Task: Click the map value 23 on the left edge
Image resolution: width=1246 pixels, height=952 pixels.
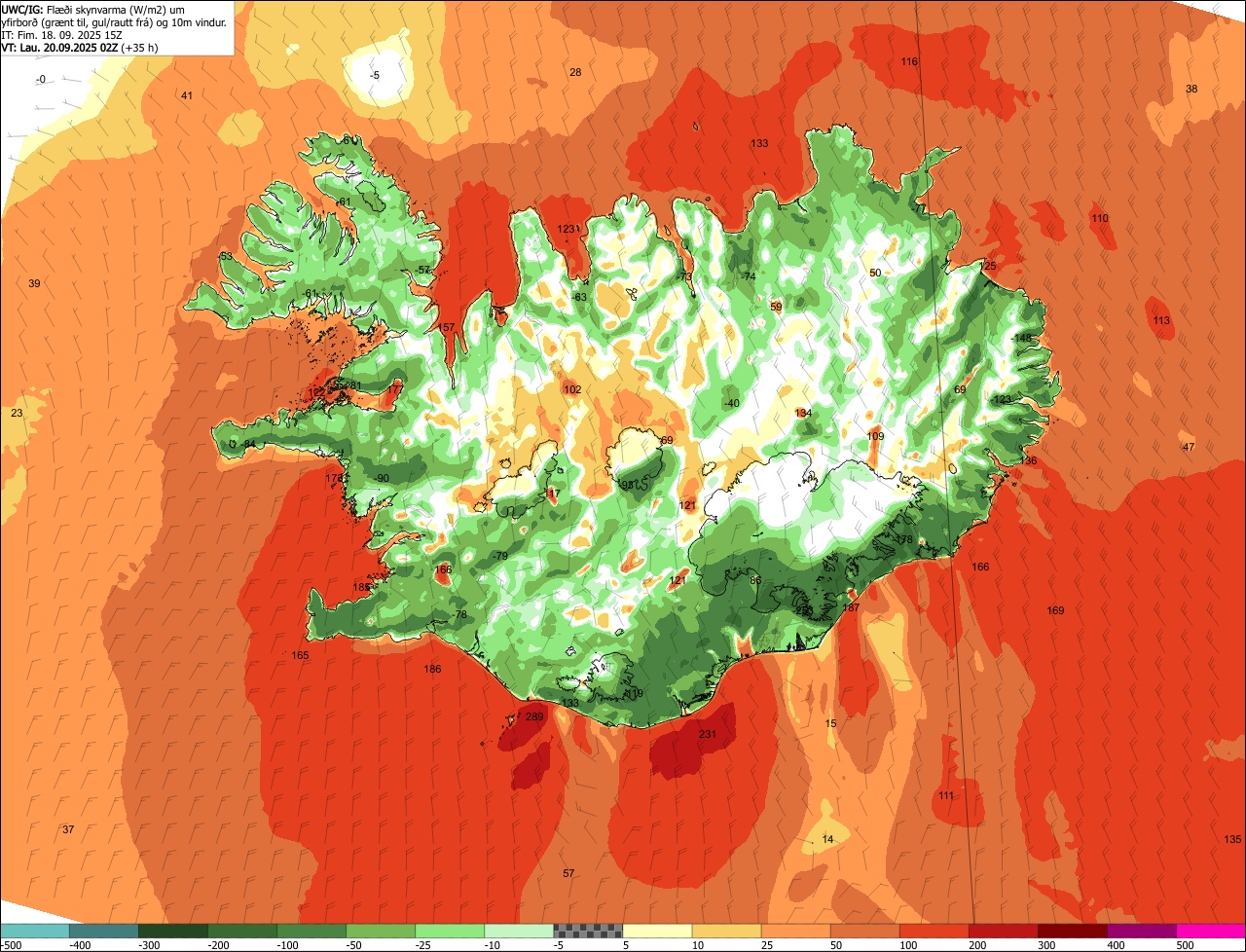Action: [17, 413]
